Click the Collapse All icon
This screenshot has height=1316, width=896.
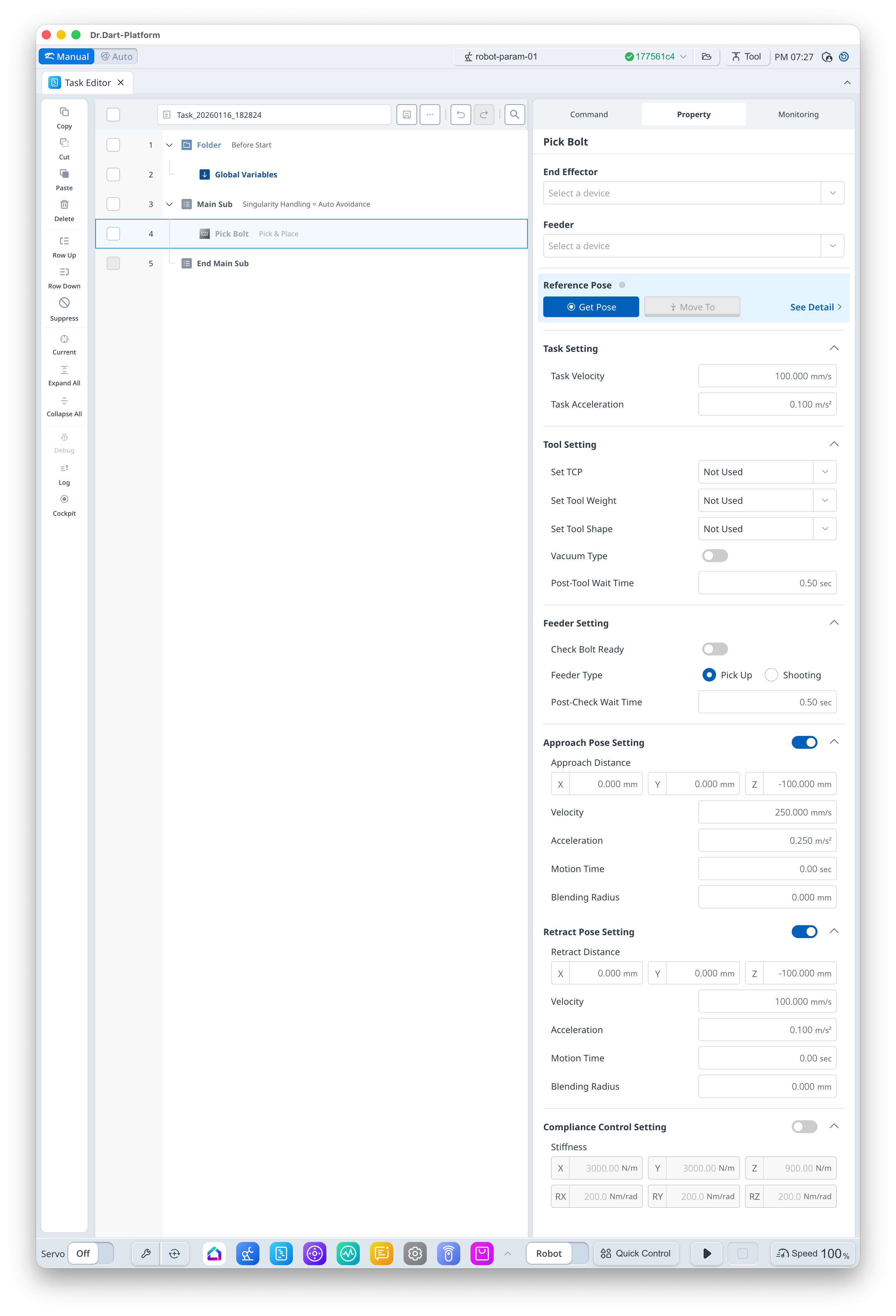pyautogui.click(x=64, y=400)
